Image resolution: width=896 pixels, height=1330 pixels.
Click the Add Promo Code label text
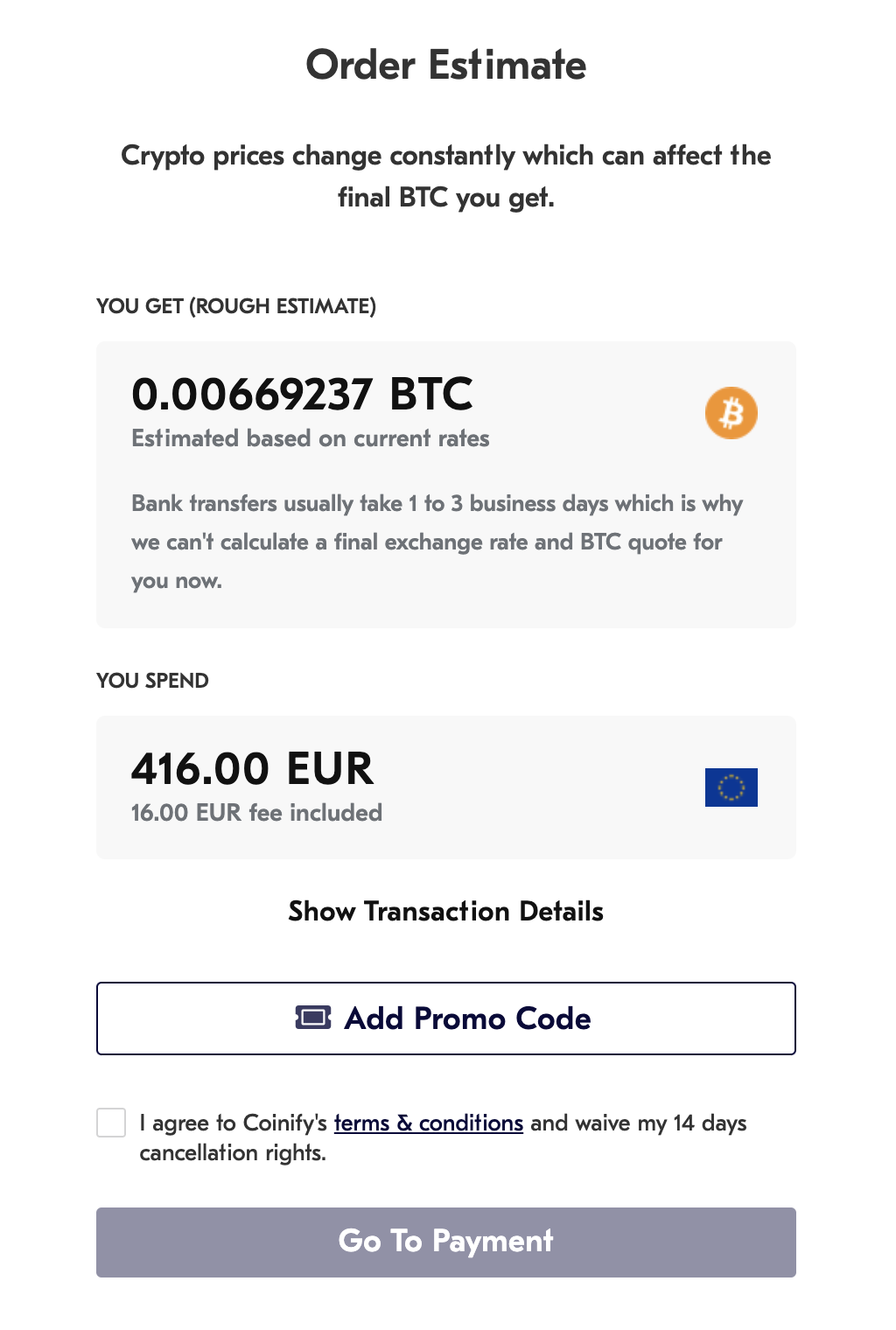(468, 1018)
